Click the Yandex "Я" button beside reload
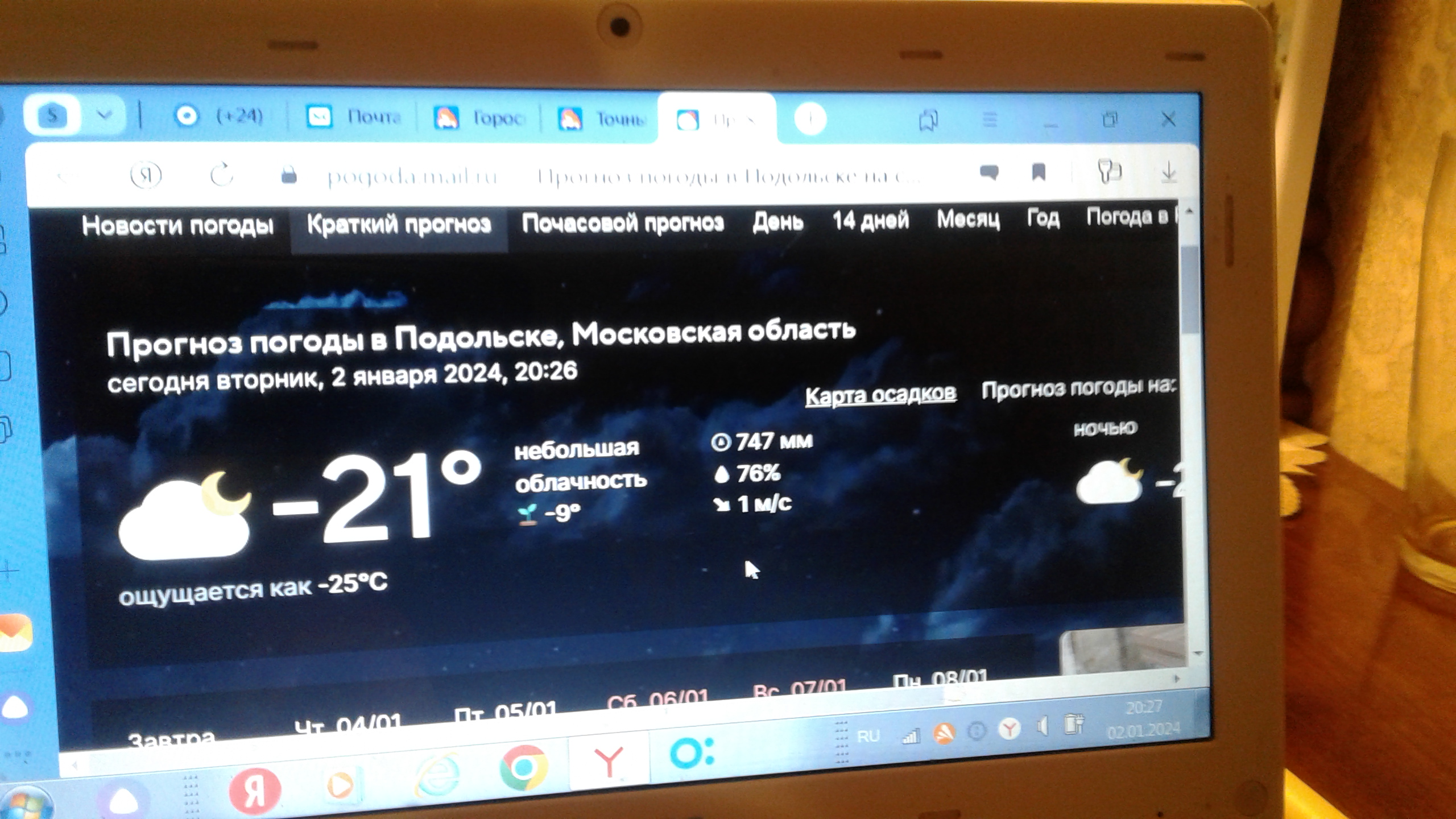This screenshot has width=1456, height=819. (x=146, y=175)
